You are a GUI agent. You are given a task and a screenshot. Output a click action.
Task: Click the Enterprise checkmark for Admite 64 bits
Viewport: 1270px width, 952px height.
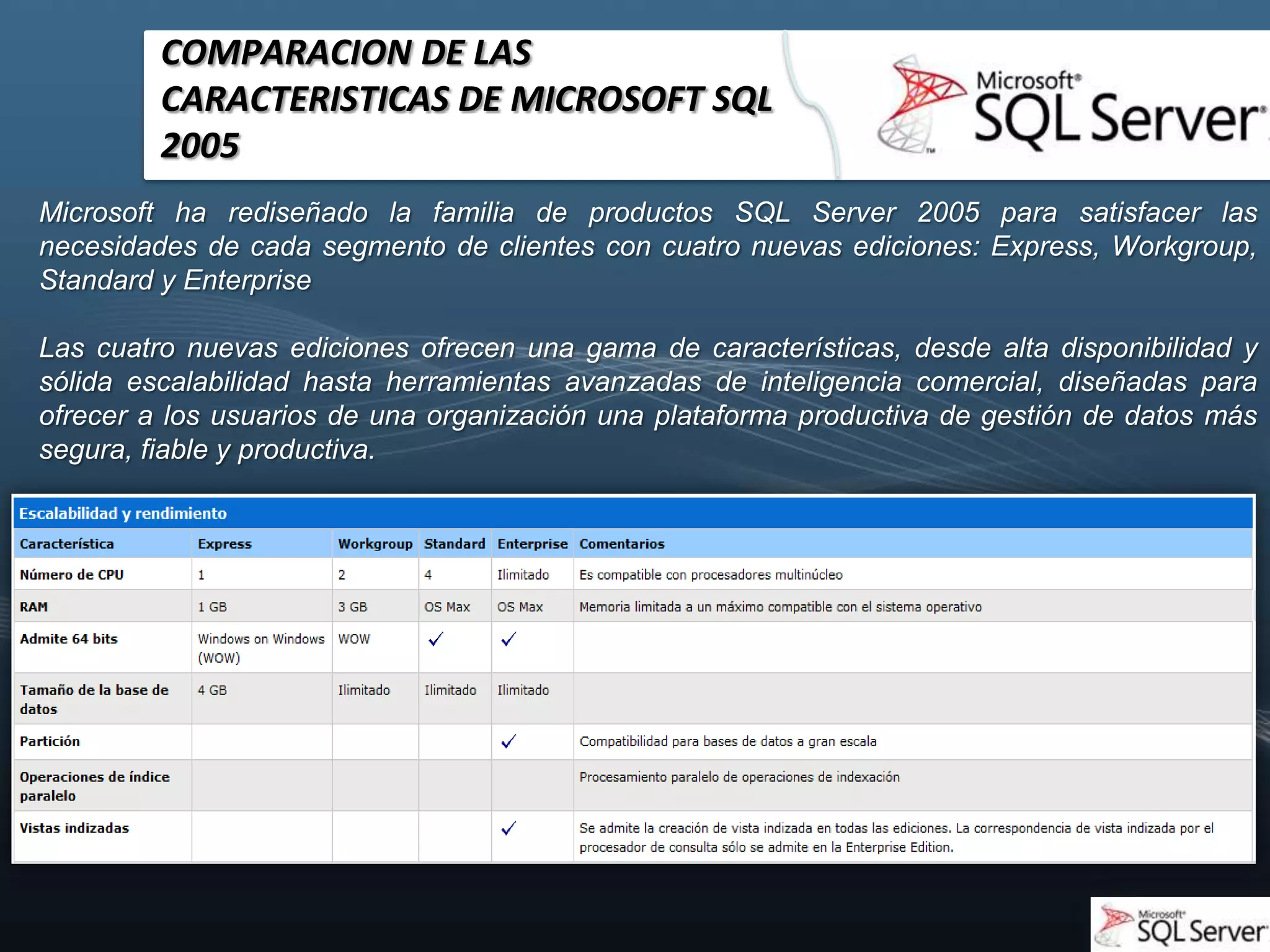[508, 639]
